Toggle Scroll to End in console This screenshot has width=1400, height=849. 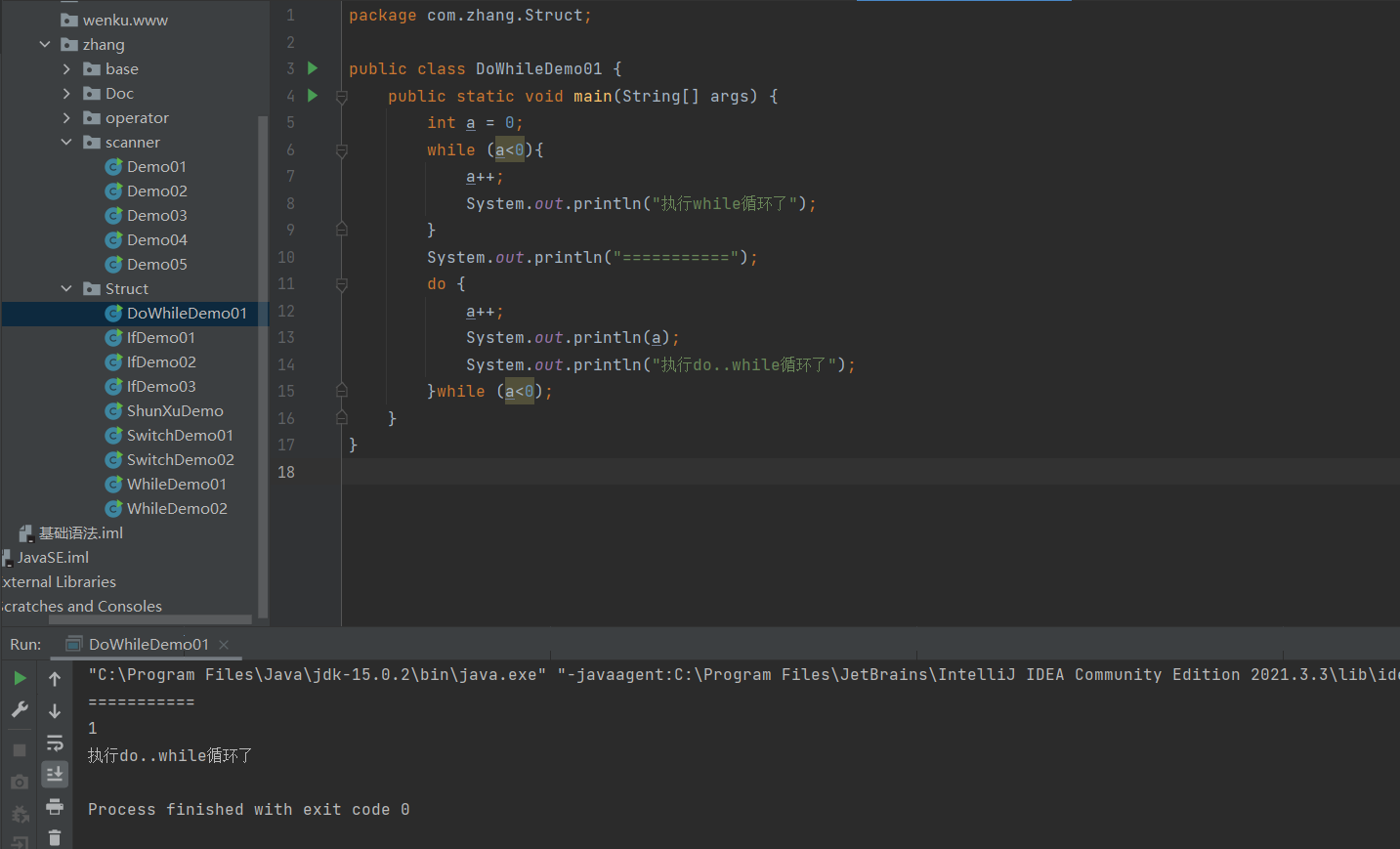tap(55, 775)
